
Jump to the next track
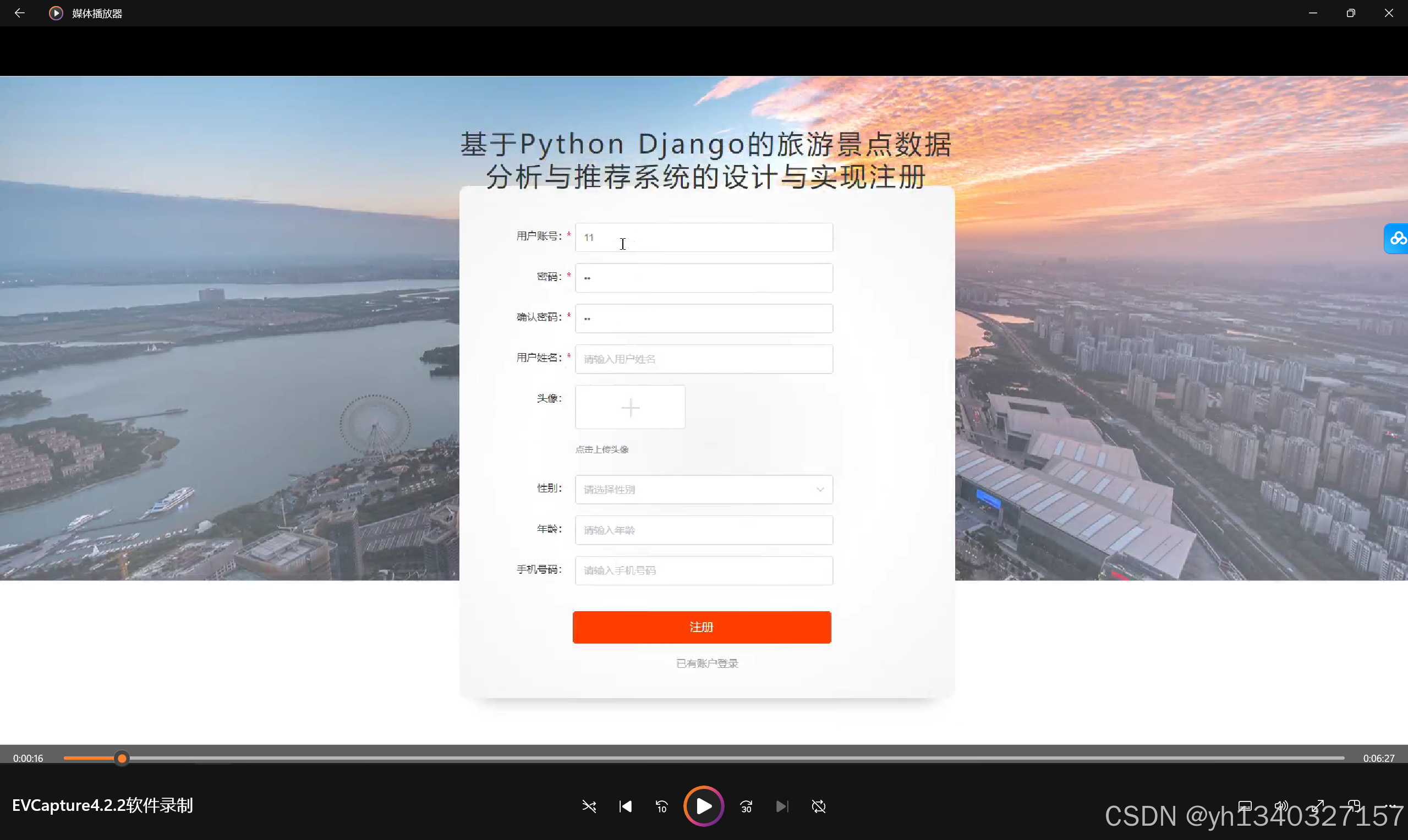[782, 806]
